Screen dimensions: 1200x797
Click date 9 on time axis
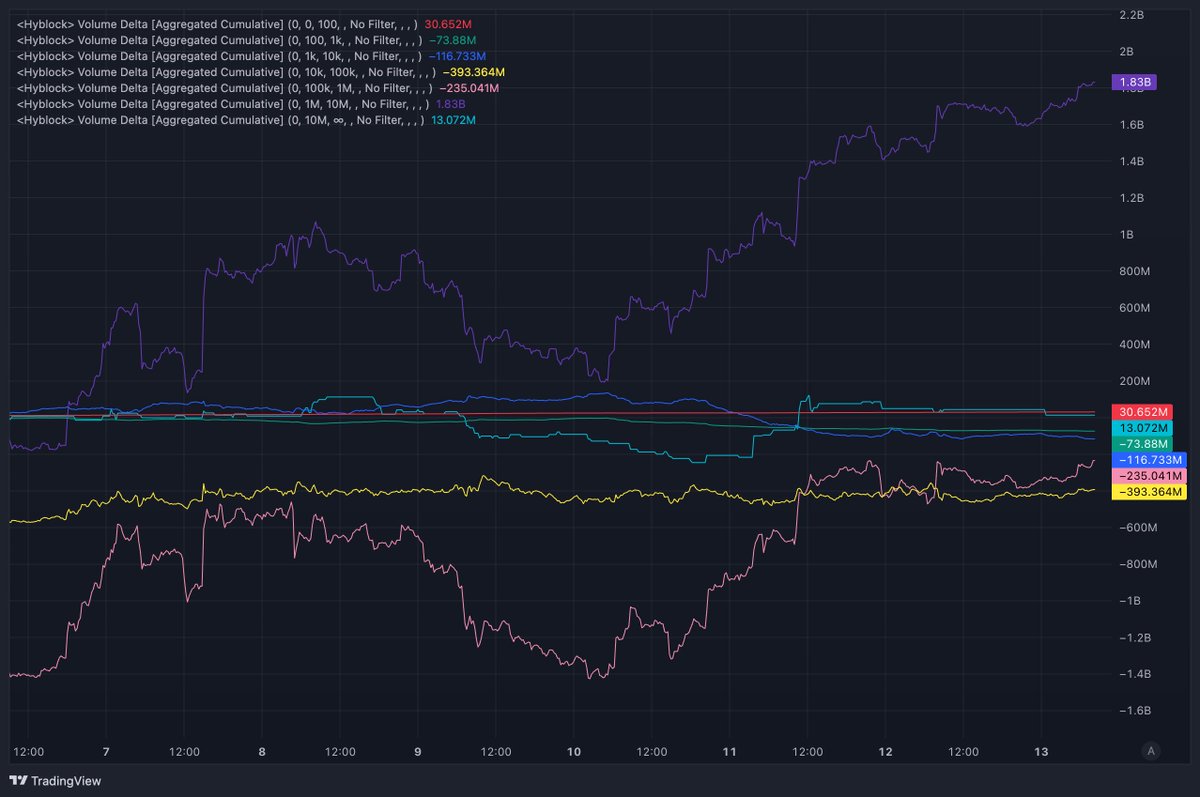pos(417,751)
